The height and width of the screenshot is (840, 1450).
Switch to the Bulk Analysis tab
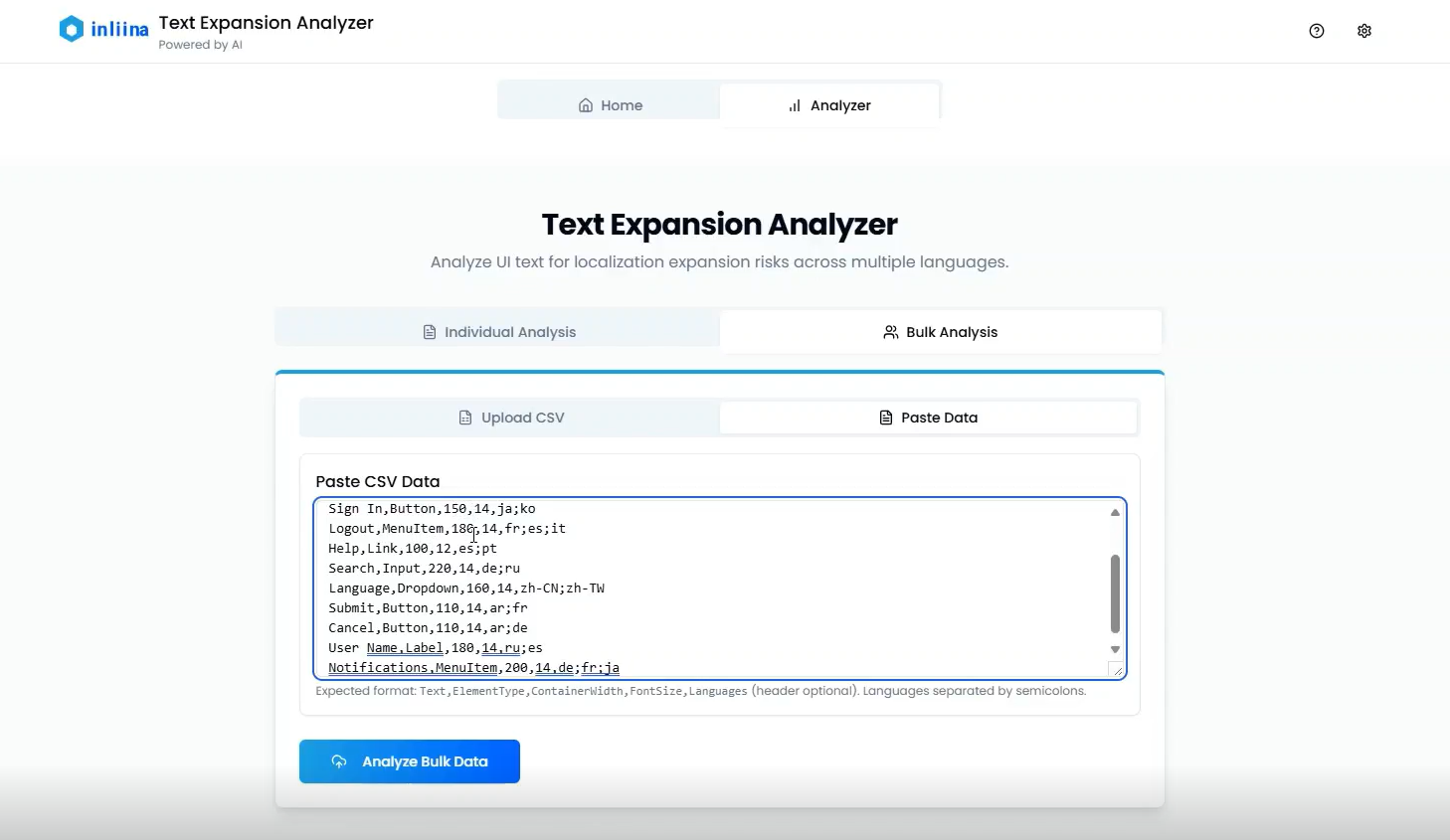click(x=951, y=331)
